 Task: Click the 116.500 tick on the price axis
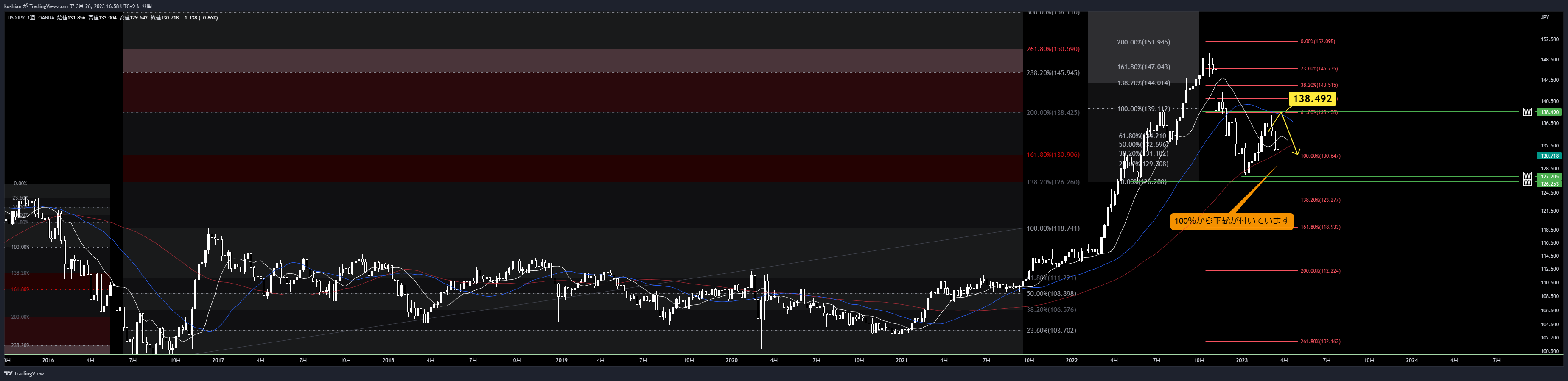(x=1550, y=242)
